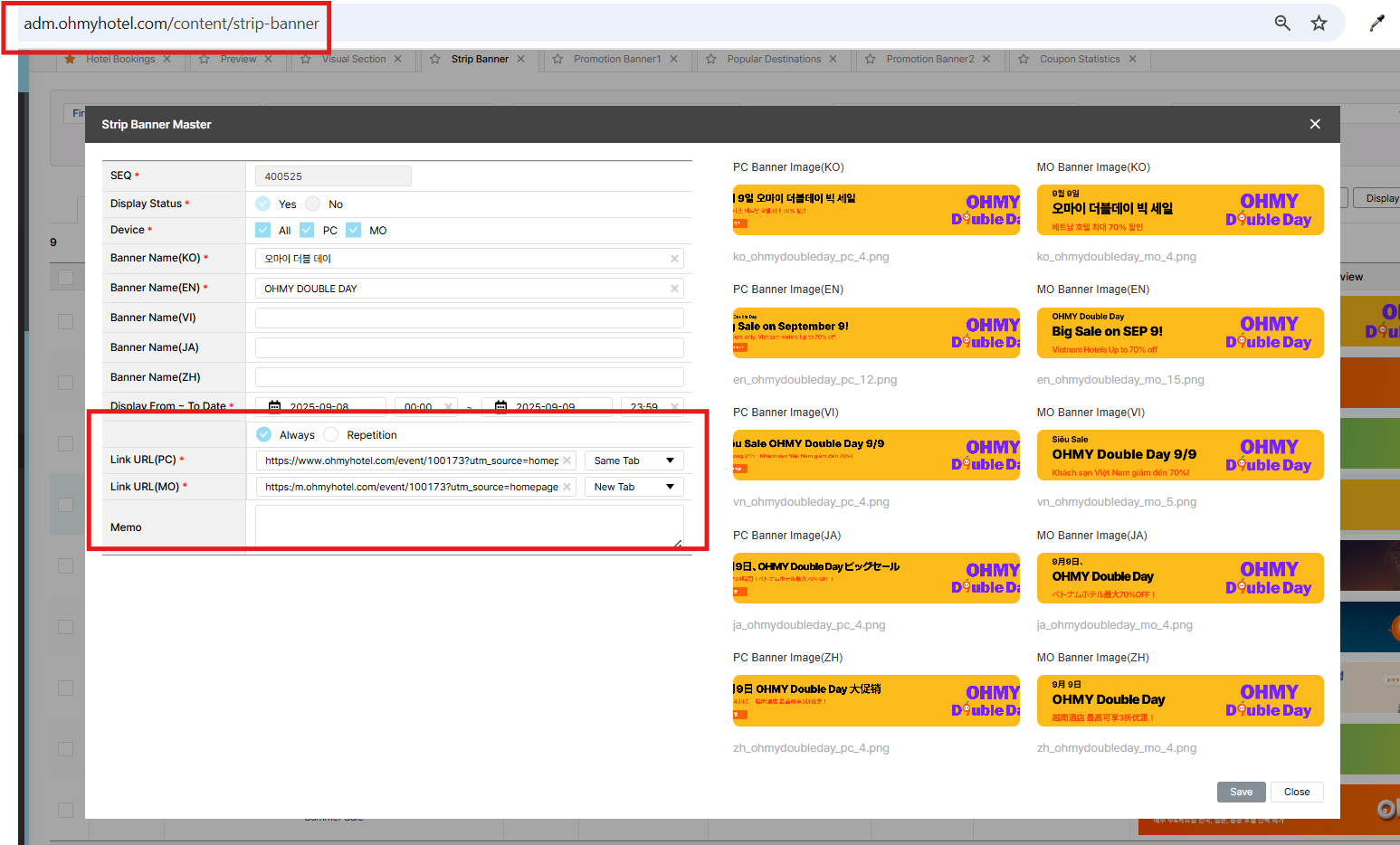Click into the Memo text area
This screenshot has height=845, width=1400.
[470, 527]
